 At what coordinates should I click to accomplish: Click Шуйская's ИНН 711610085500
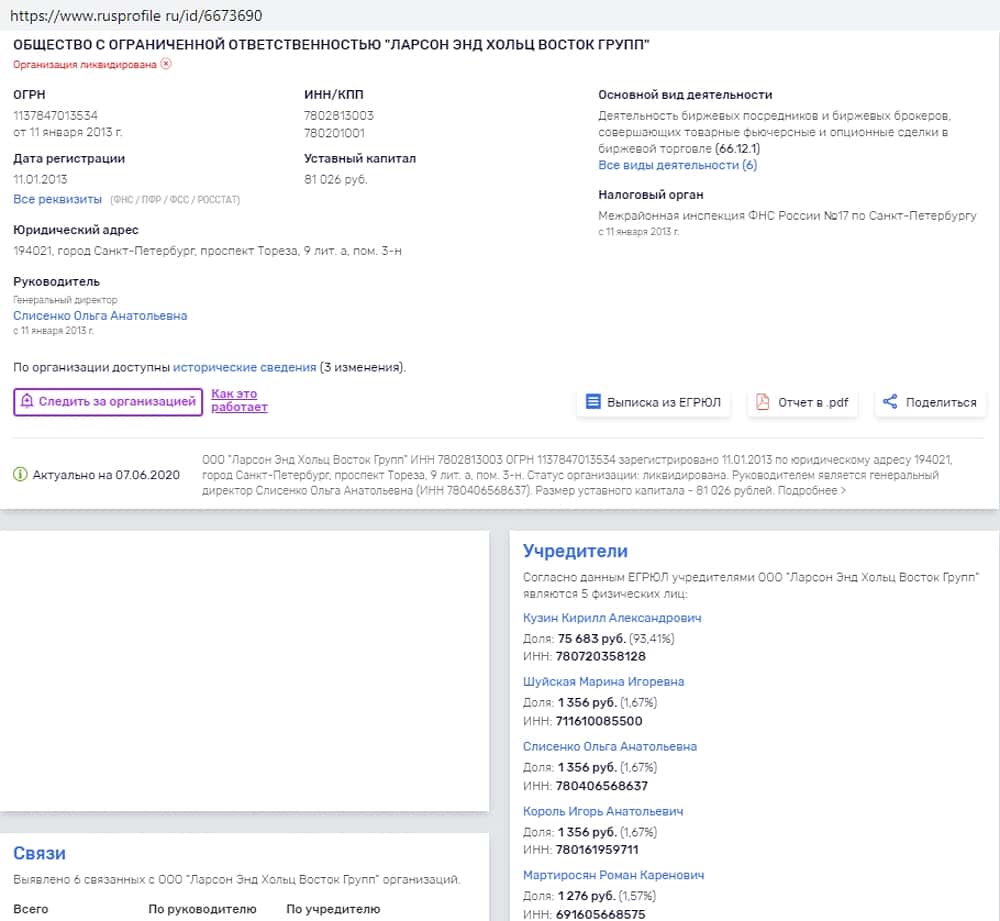(599, 721)
